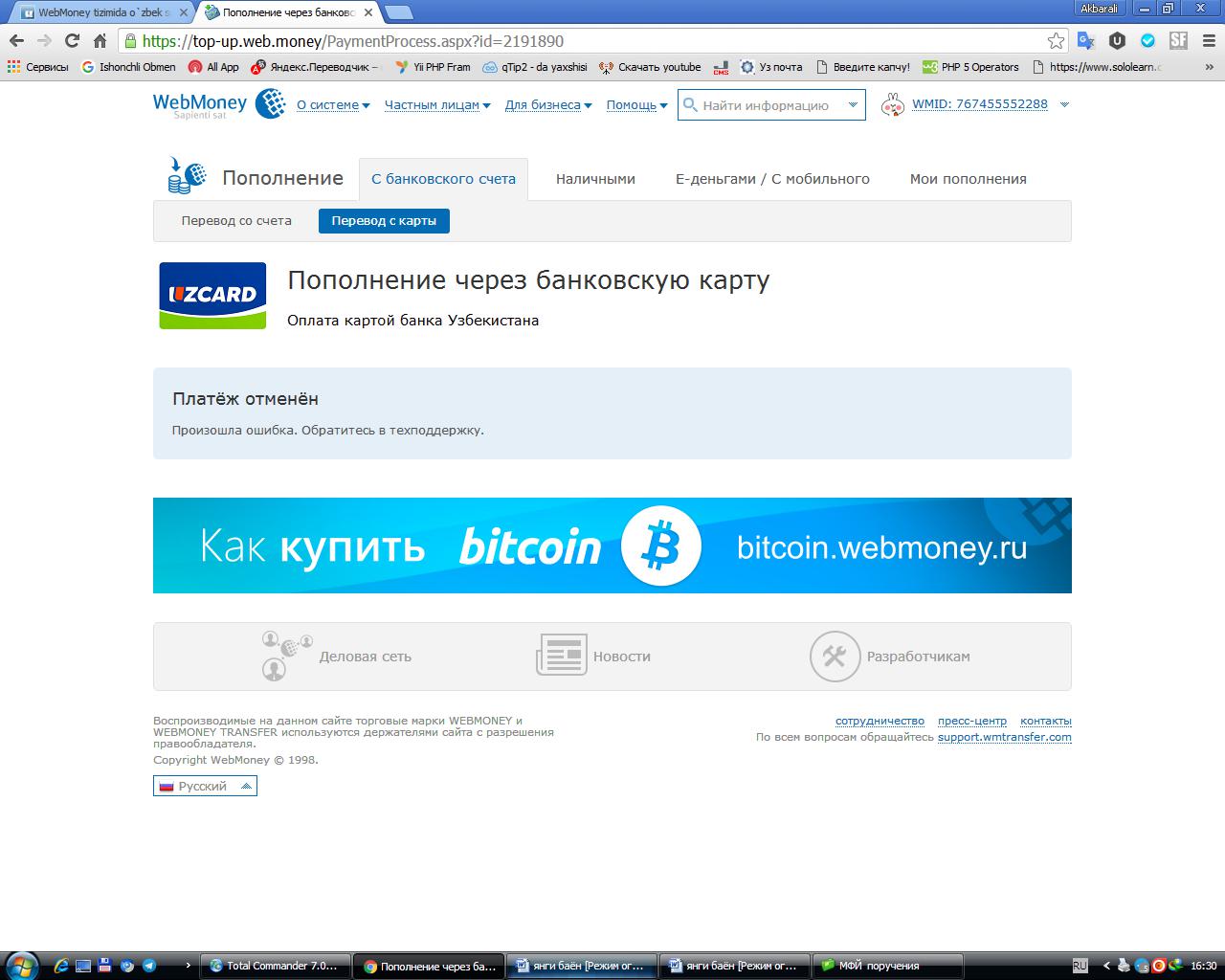Click the Telegram icon in taskbar

(149, 966)
